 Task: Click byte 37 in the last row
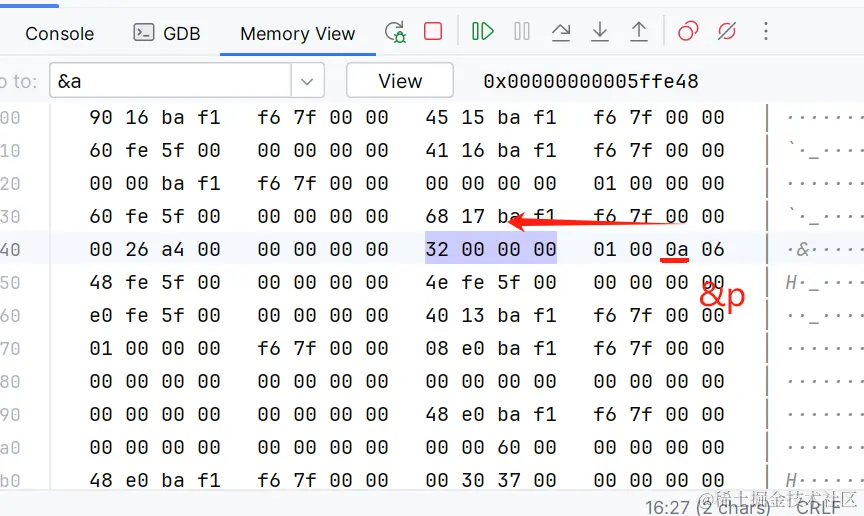click(x=509, y=480)
